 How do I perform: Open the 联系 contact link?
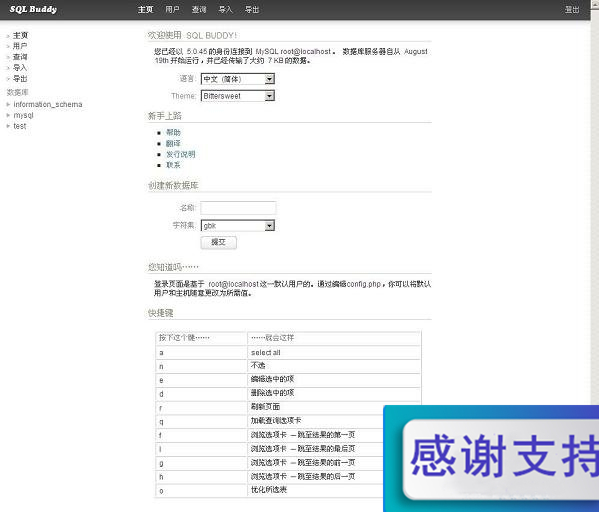[173, 165]
